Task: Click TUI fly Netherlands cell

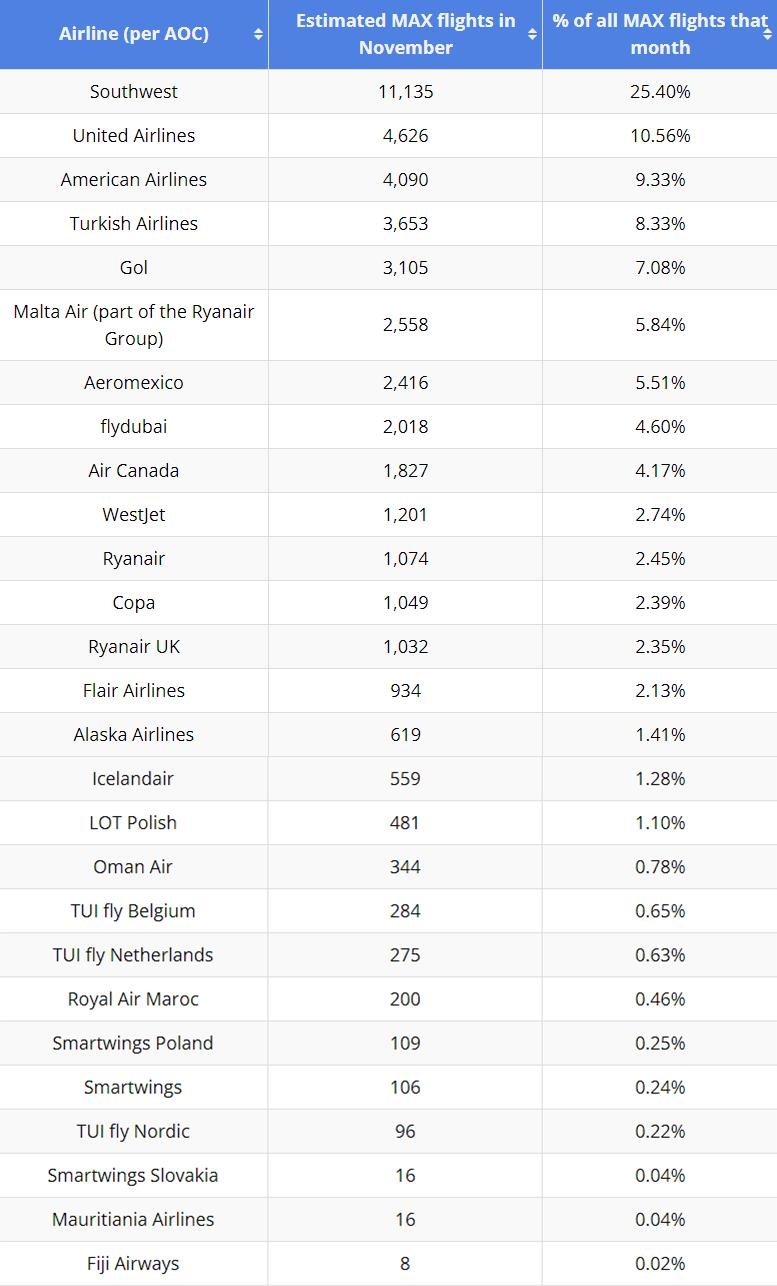Action: 134,954
